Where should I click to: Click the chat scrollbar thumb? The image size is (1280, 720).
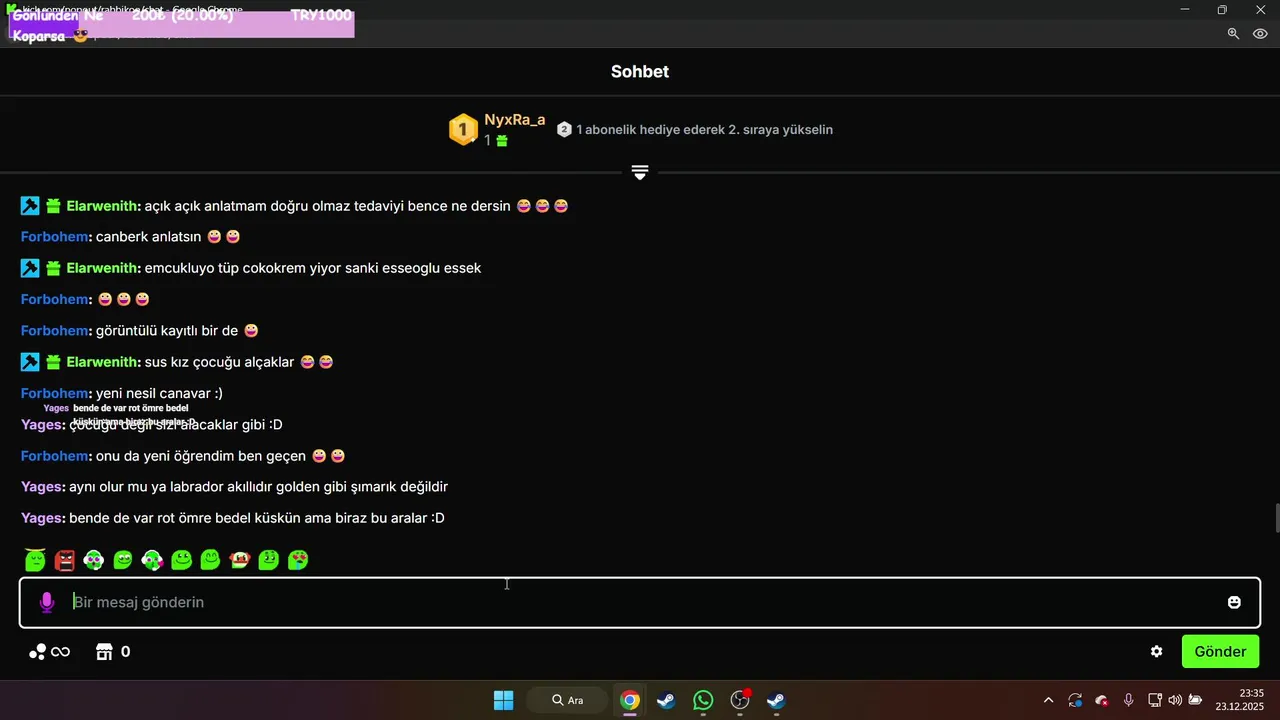point(1276,520)
